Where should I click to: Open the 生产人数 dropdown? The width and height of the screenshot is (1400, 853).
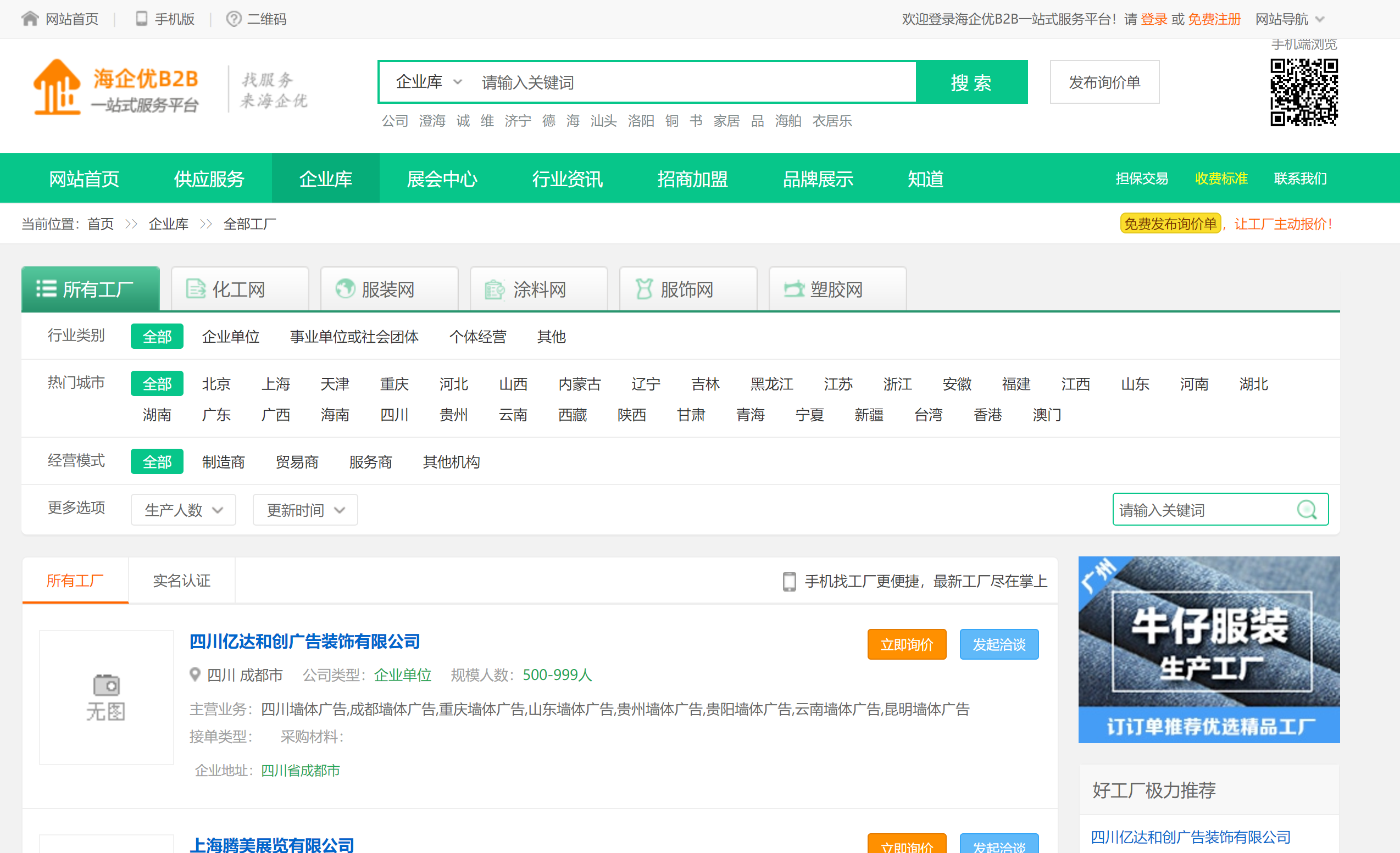183,509
